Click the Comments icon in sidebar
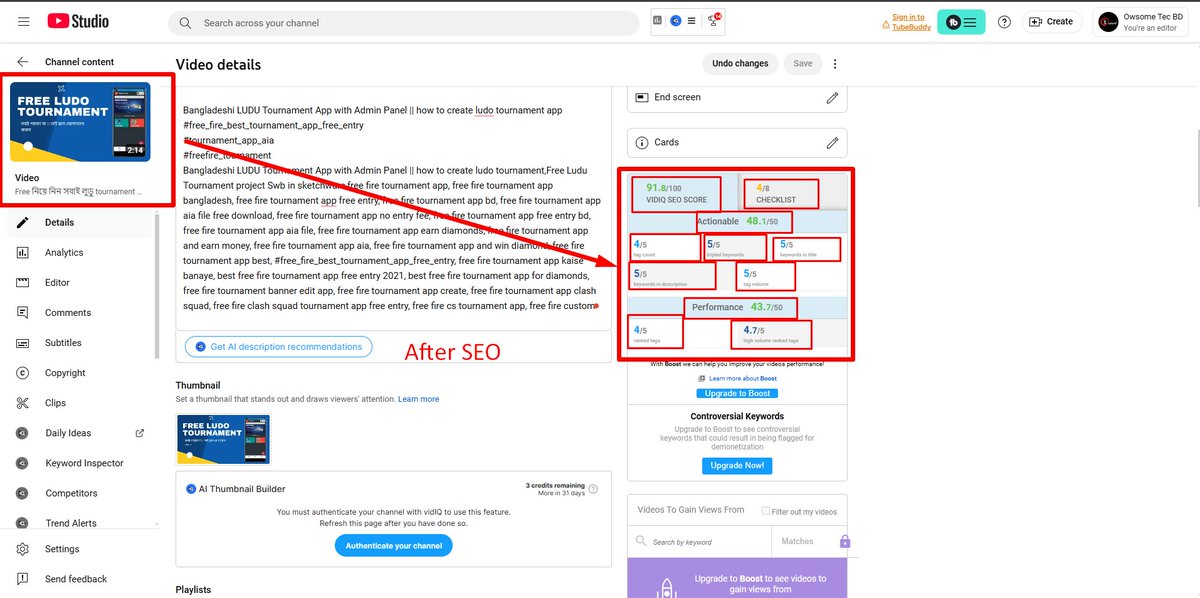This screenshot has height=598, width=1200. click(23, 313)
